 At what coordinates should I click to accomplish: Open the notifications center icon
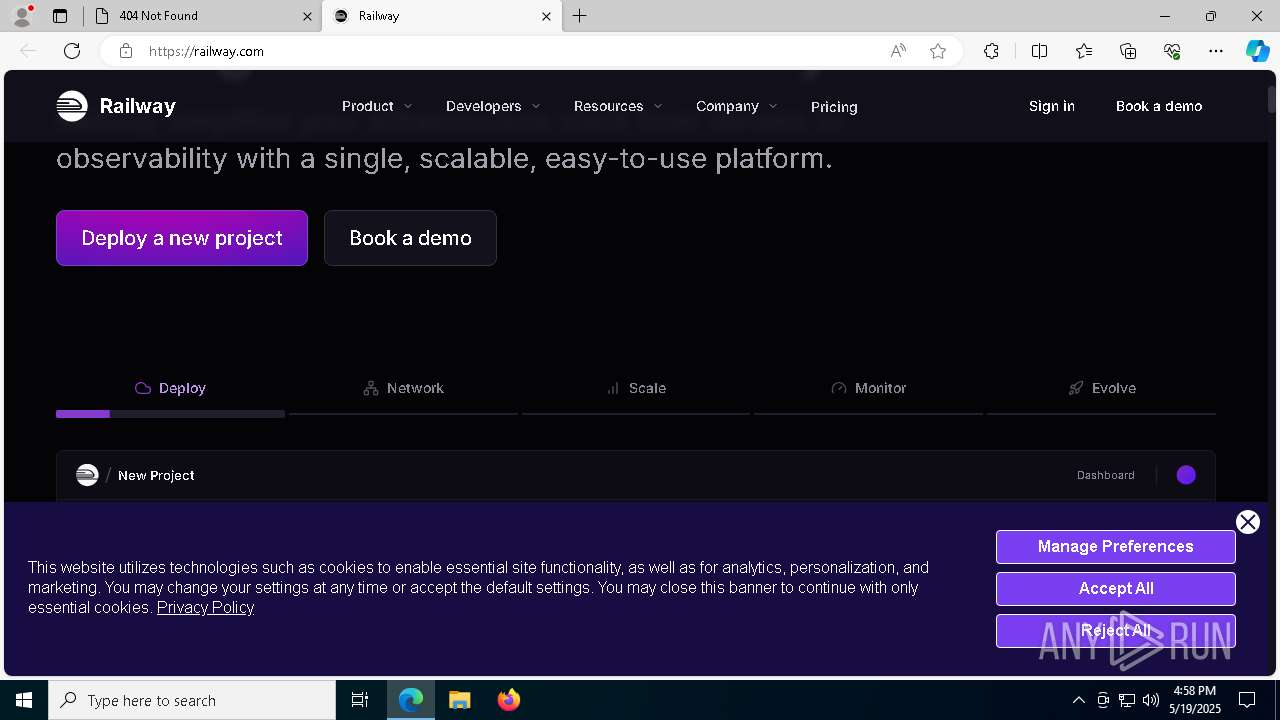pyautogui.click(x=1247, y=700)
